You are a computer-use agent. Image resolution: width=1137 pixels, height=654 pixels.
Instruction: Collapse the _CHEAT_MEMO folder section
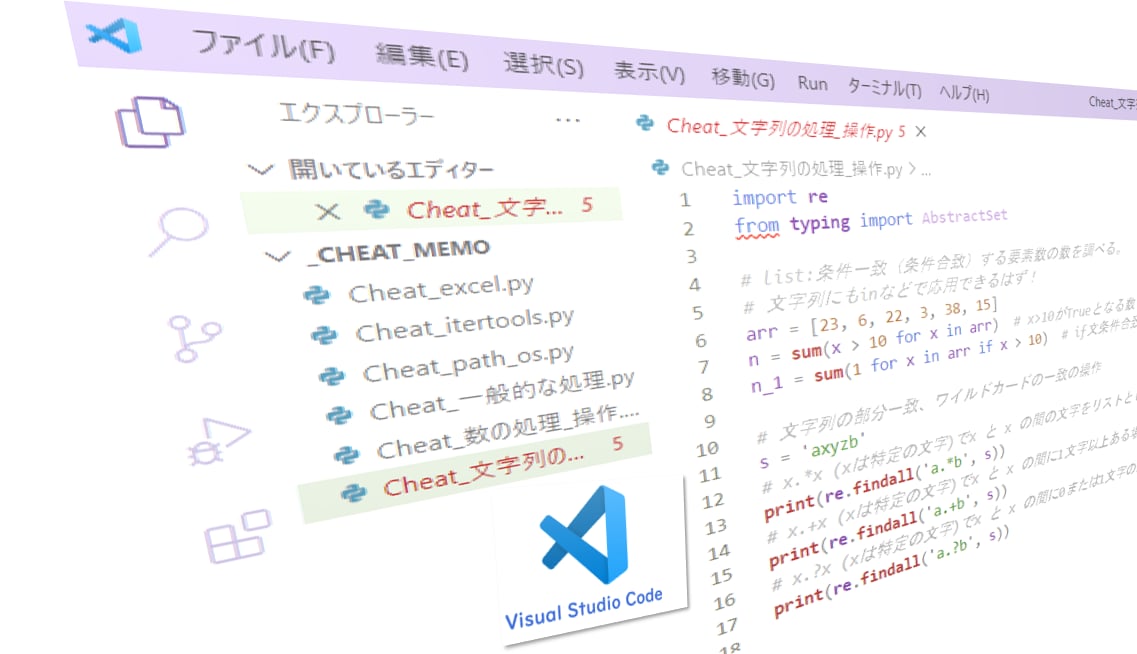click(x=277, y=256)
